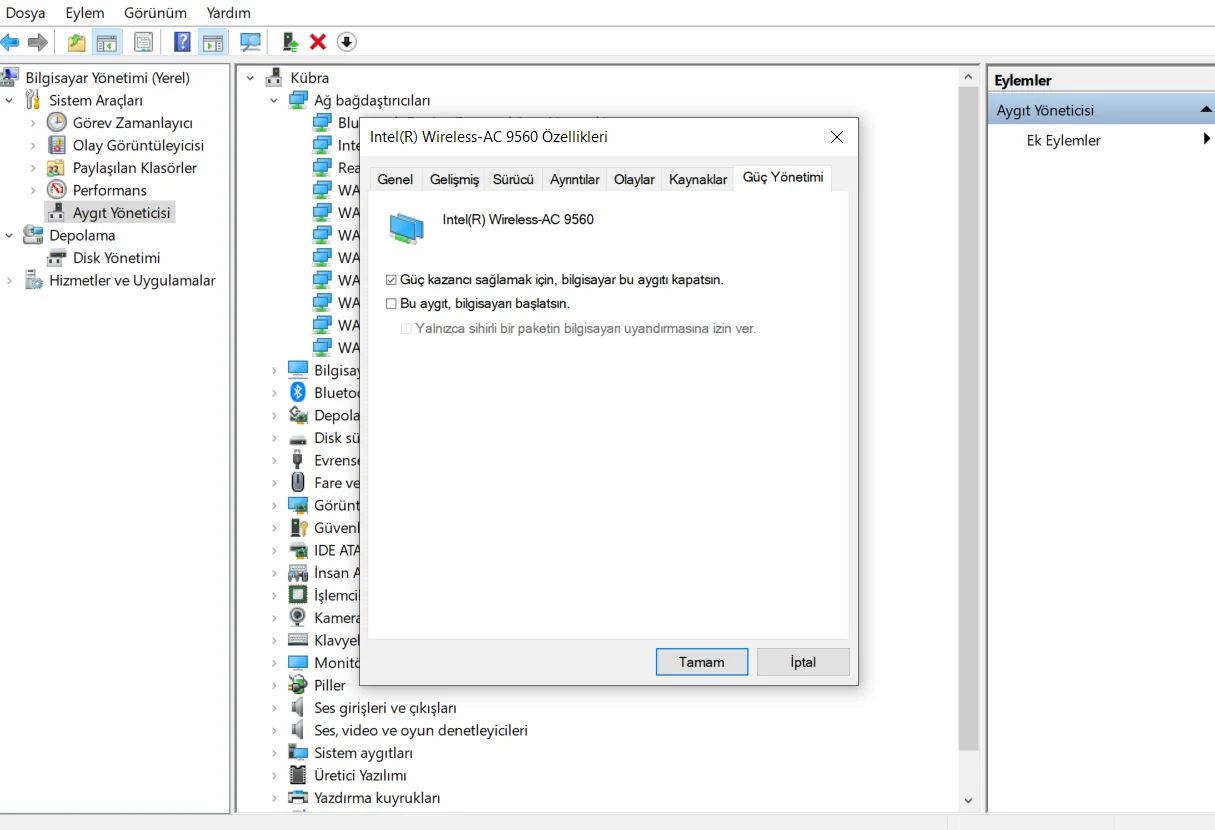The height and width of the screenshot is (830, 1215).
Task: Open the Ek Eylemler submenu arrow
Action: pos(1207,140)
